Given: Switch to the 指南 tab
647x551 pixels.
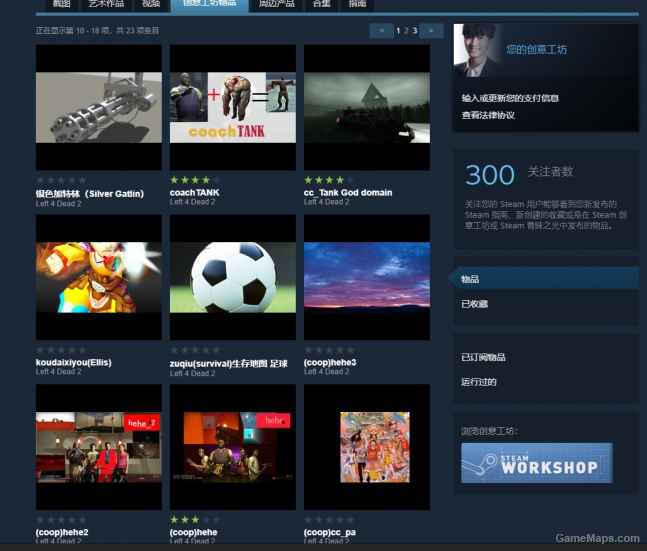Looking at the screenshot, I should click(x=357, y=4).
